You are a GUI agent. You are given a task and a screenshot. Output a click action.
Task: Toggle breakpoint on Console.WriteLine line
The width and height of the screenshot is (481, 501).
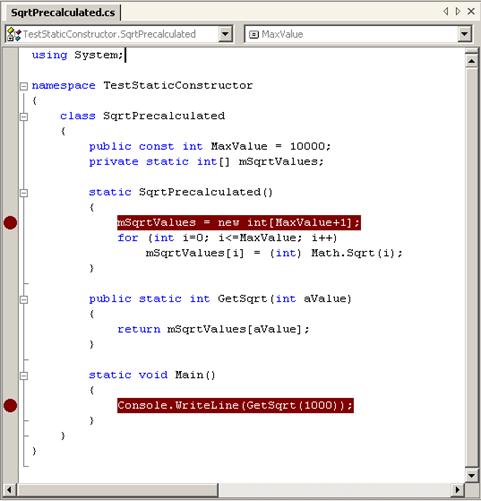[x=10, y=405]
